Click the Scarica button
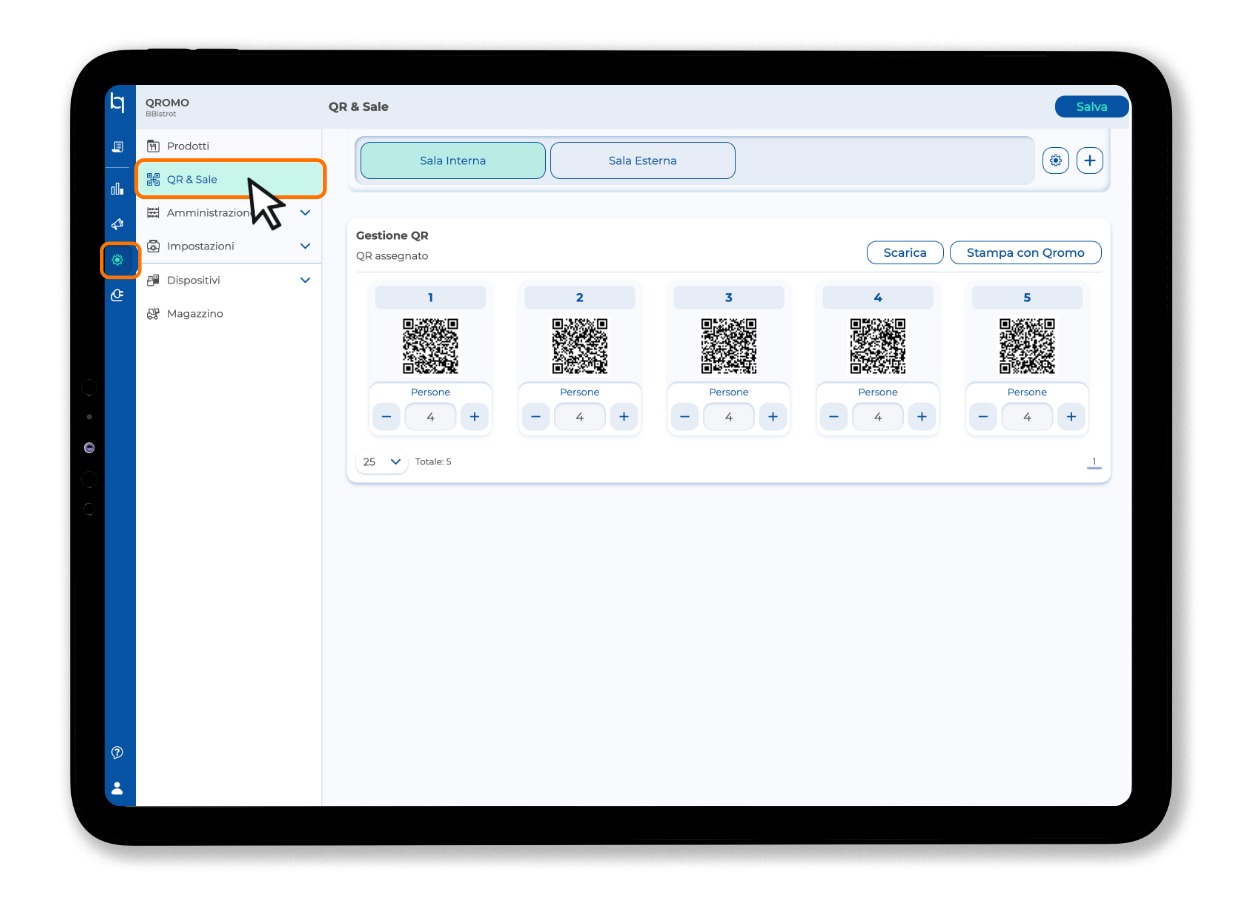This screenshot has width=1250, height=920. pyautogui.click(x=905, y=253)
